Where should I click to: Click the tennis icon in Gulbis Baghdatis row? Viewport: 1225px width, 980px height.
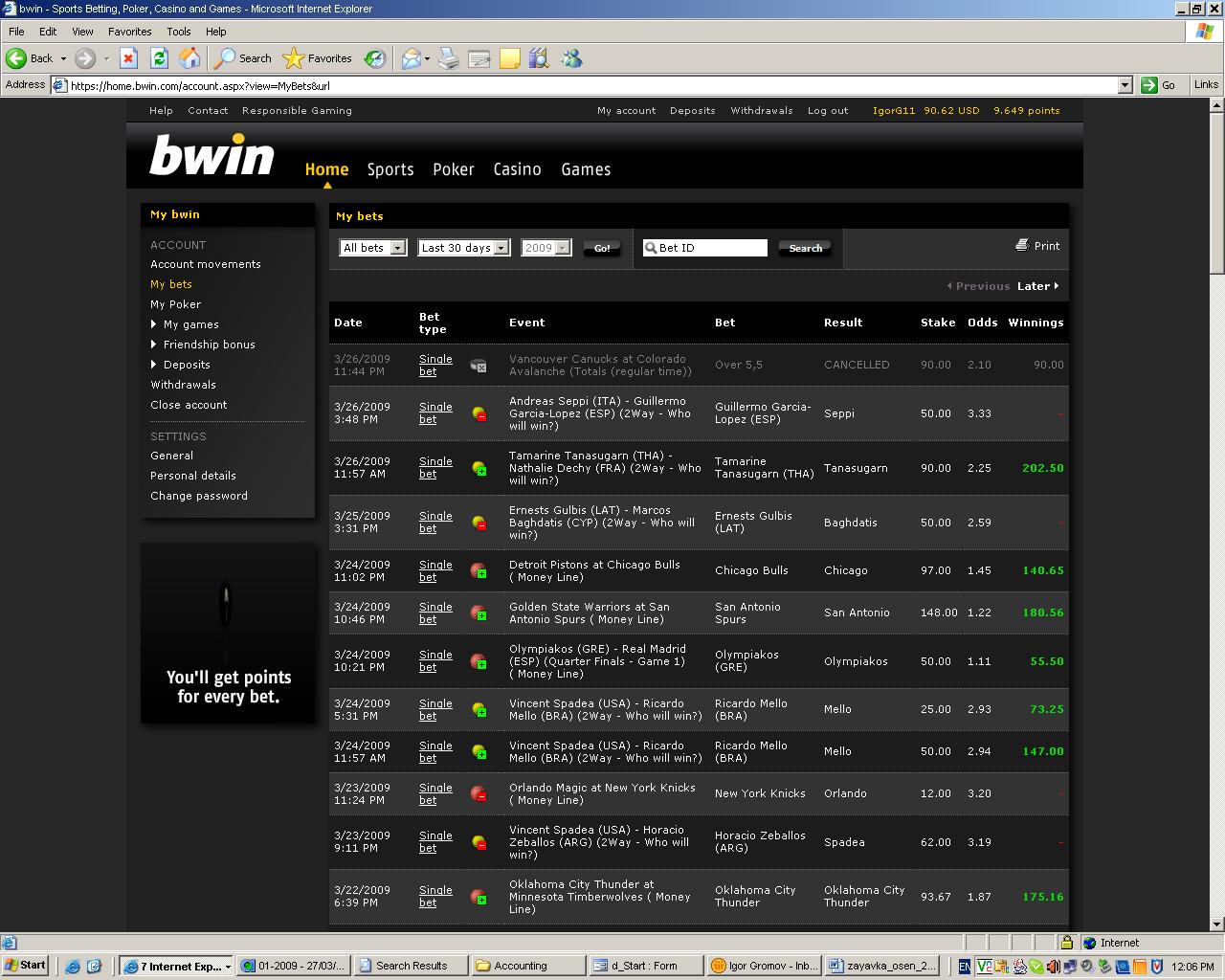(479, 523)
